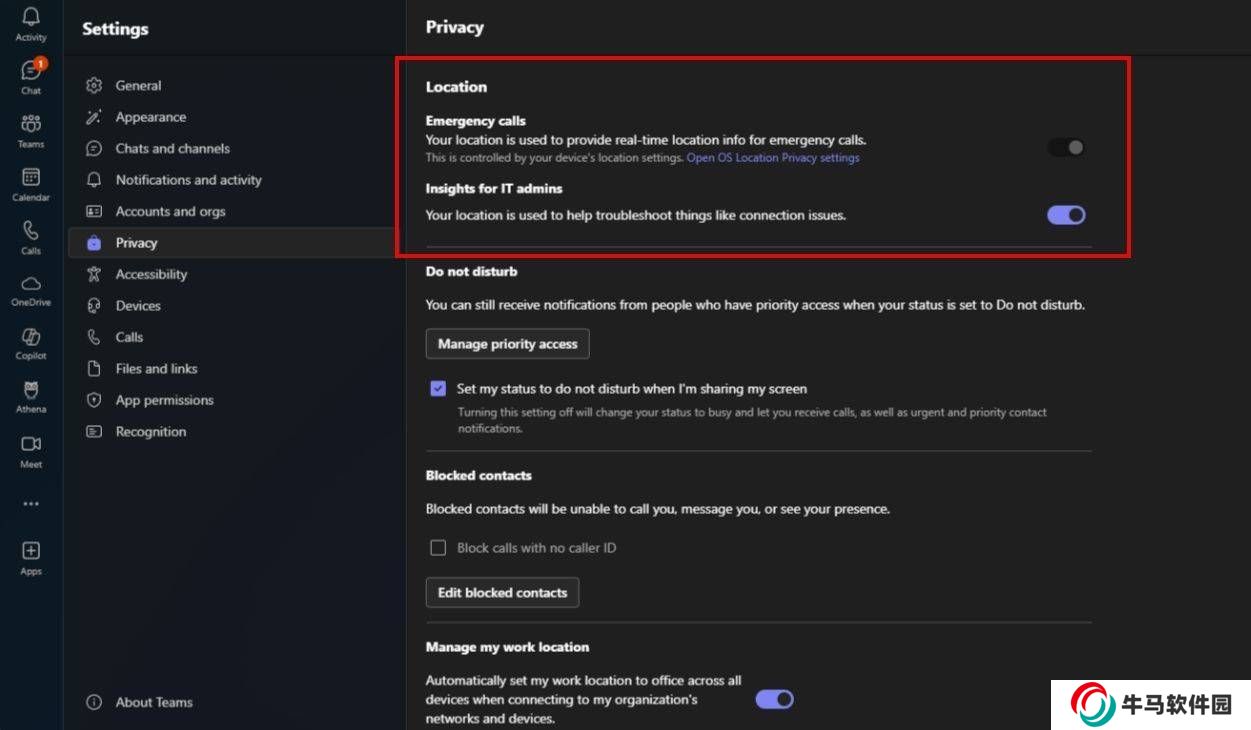Screen dimensions: 1251x730
Task: Click Edit blocked contacts button
Action: tap(502, 593)
